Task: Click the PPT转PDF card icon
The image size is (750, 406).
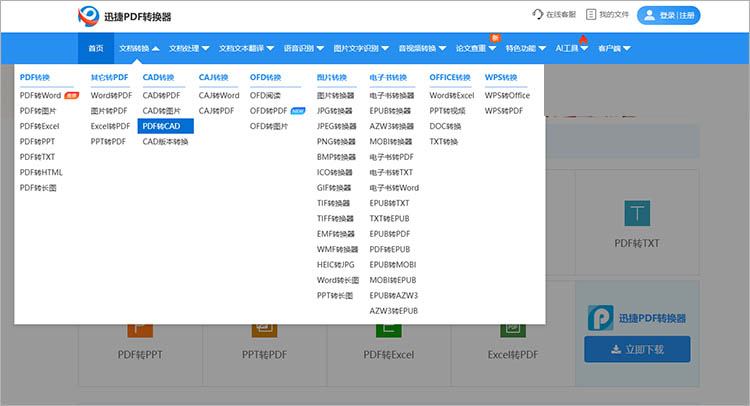Action: pos(265,330)
